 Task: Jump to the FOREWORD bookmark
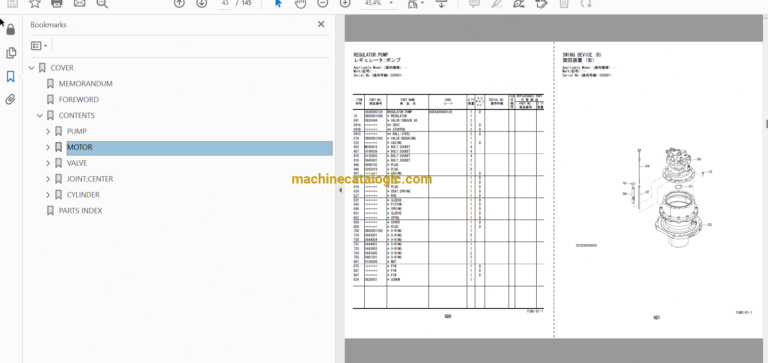(x=79, y=99)
